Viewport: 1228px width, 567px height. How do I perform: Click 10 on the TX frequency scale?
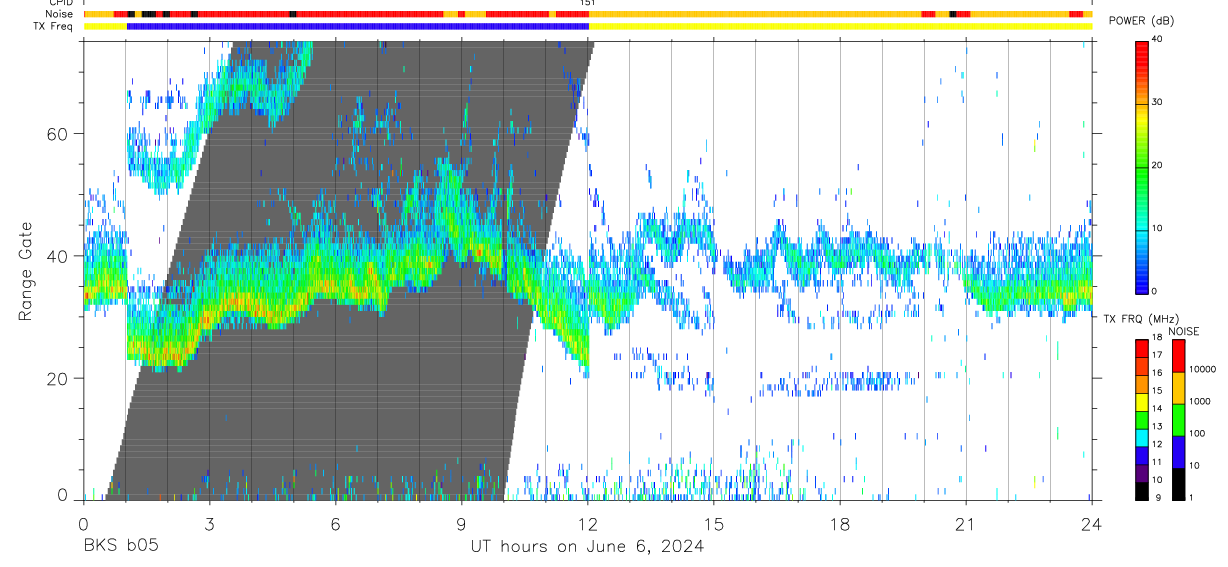pyautogui.click(x=1158, y=480)
